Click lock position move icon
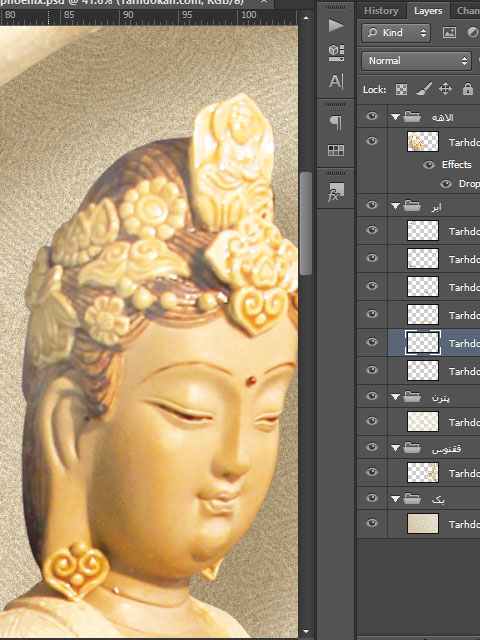This screenshot has height=640, width=480. tap(445, 89)
